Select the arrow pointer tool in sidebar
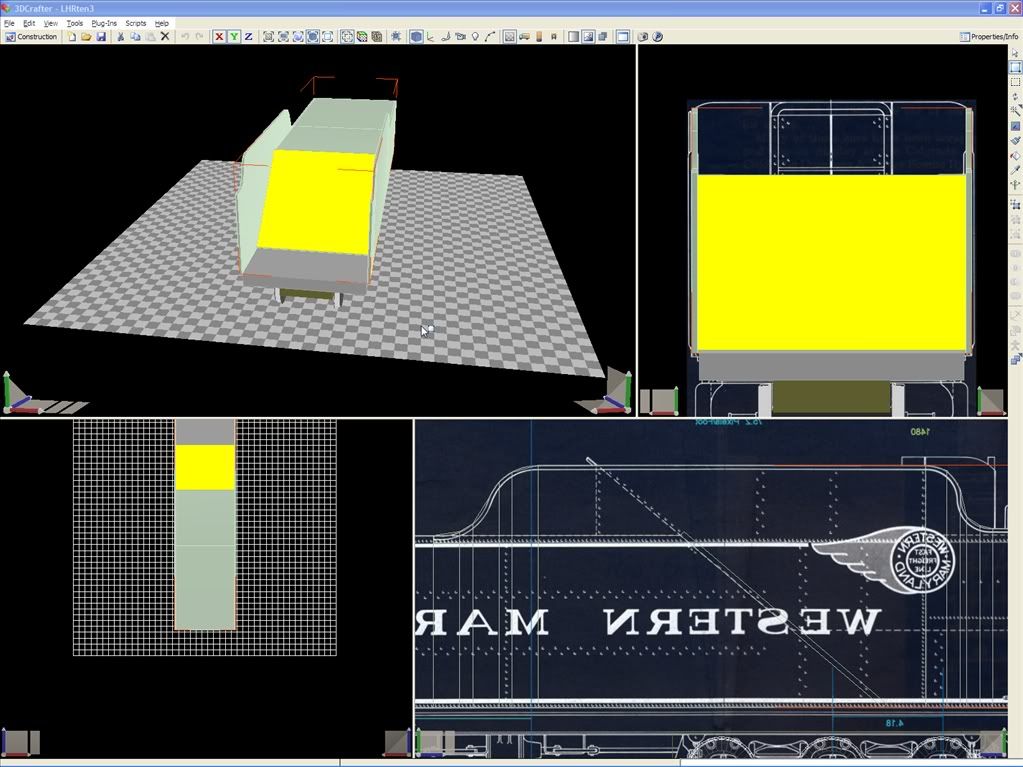The height and width of the screenshot is (767, 1023). click(x=1015, y=52)
